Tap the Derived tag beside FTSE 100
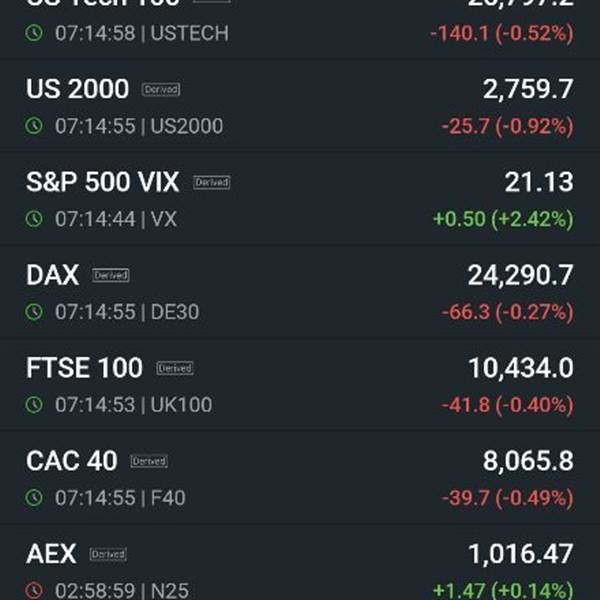 click(x=174, y=368)
